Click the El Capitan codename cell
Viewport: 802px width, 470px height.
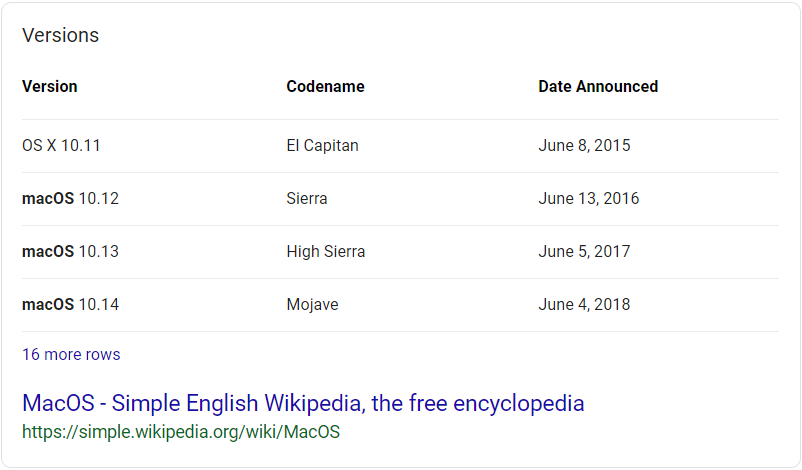[322, 146]
